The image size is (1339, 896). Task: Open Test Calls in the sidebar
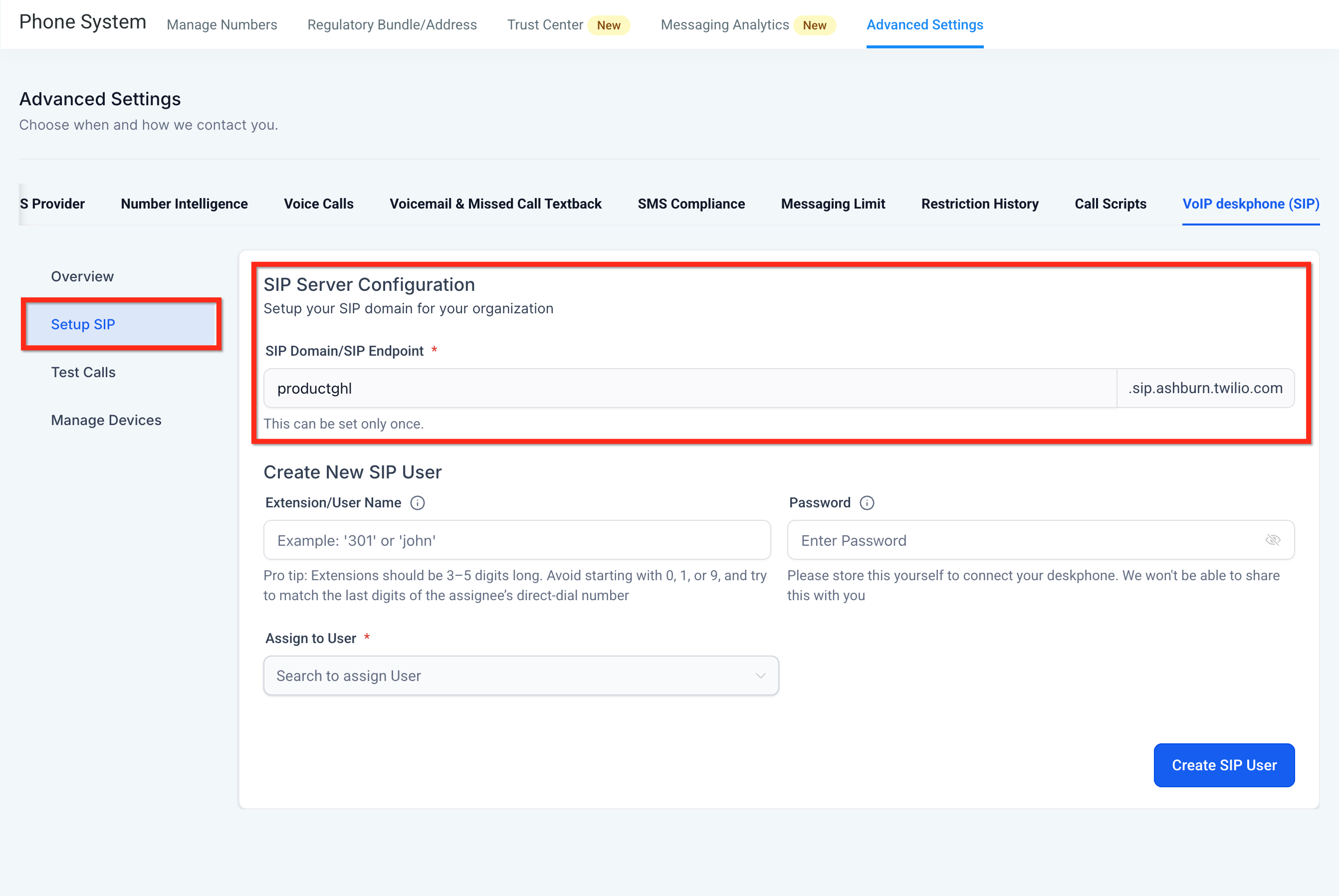point(83,373)
